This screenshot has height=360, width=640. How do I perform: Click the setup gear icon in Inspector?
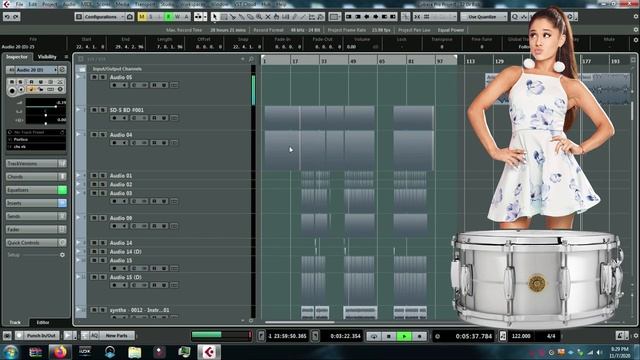(x=62, y=255)
